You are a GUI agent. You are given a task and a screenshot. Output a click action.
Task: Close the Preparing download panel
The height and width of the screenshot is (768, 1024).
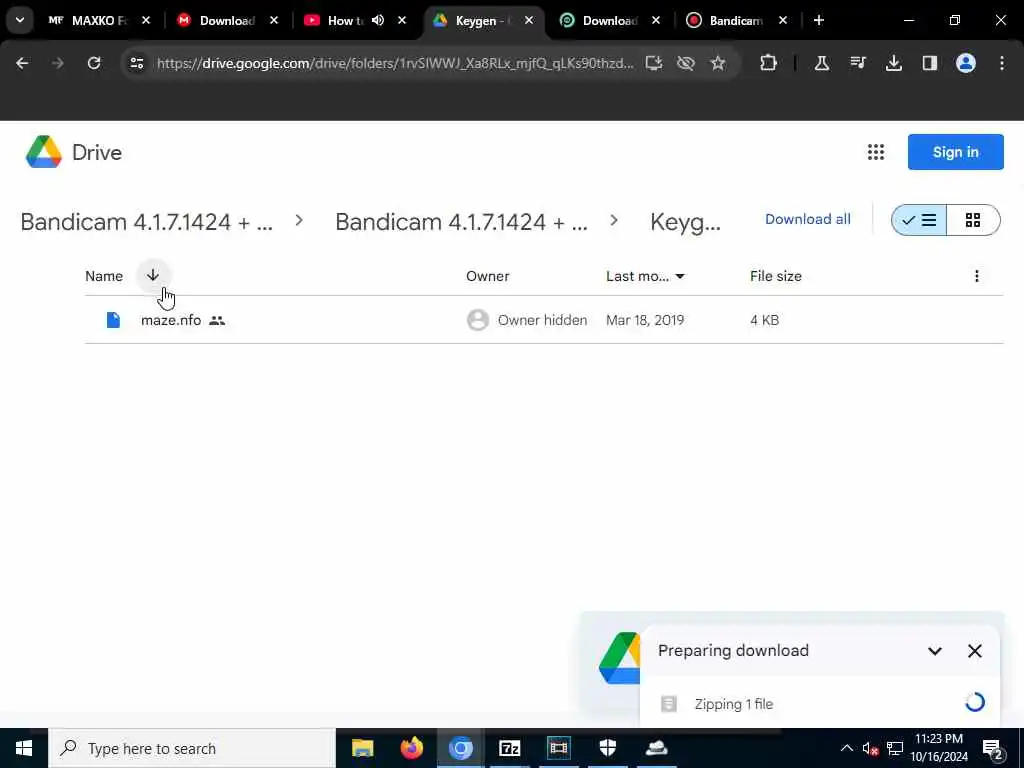point(975,651)
